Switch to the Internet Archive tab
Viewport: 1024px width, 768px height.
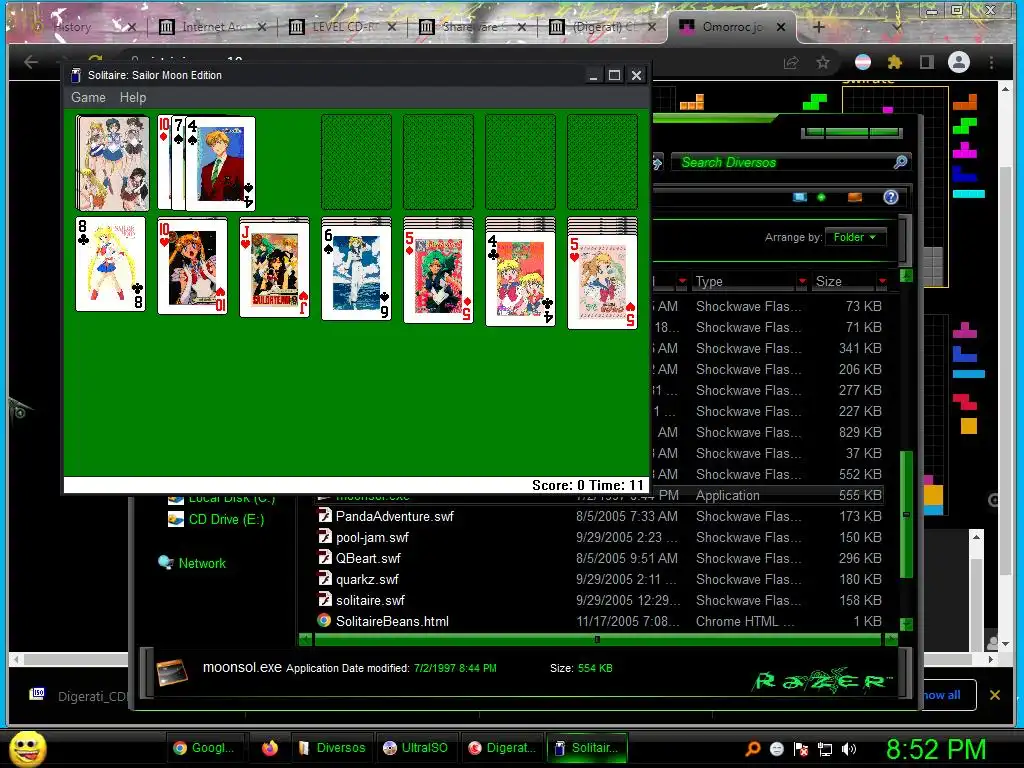tap(212, 27)
